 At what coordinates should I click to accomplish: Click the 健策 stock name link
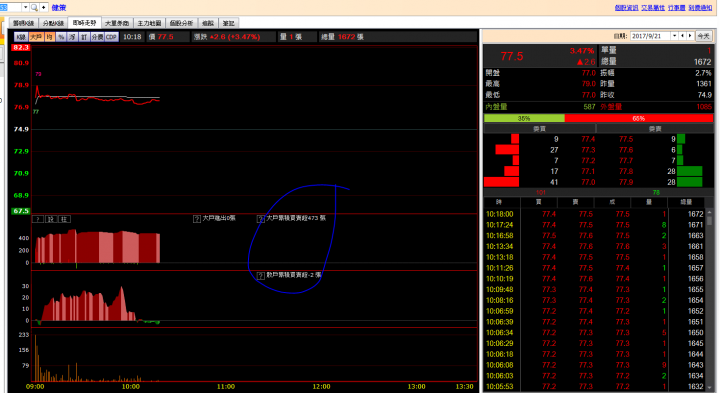tap(59, 7)
